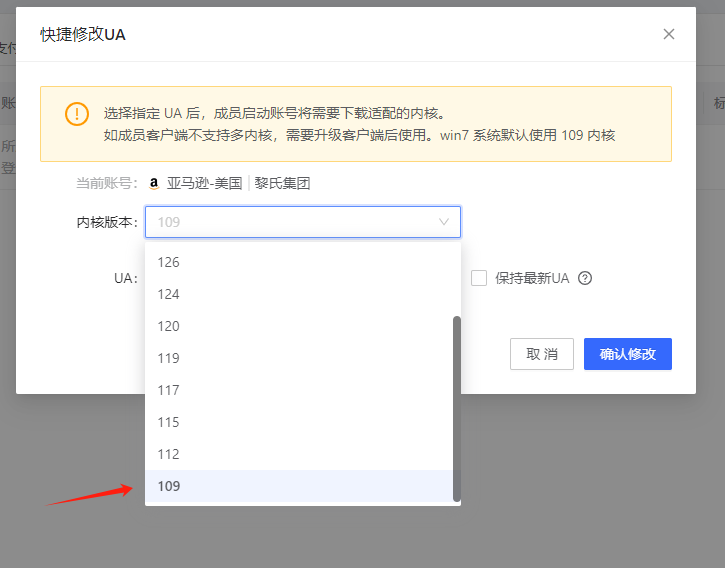This screenshot has width=725, height=568.
Task: Select the highlighted 109 kernel option
Action: pos(169,486)
